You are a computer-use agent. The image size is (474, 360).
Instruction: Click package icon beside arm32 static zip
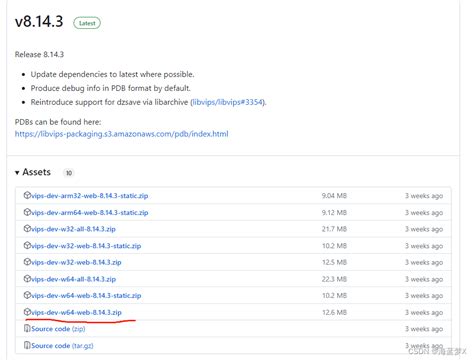click(27, 195)
